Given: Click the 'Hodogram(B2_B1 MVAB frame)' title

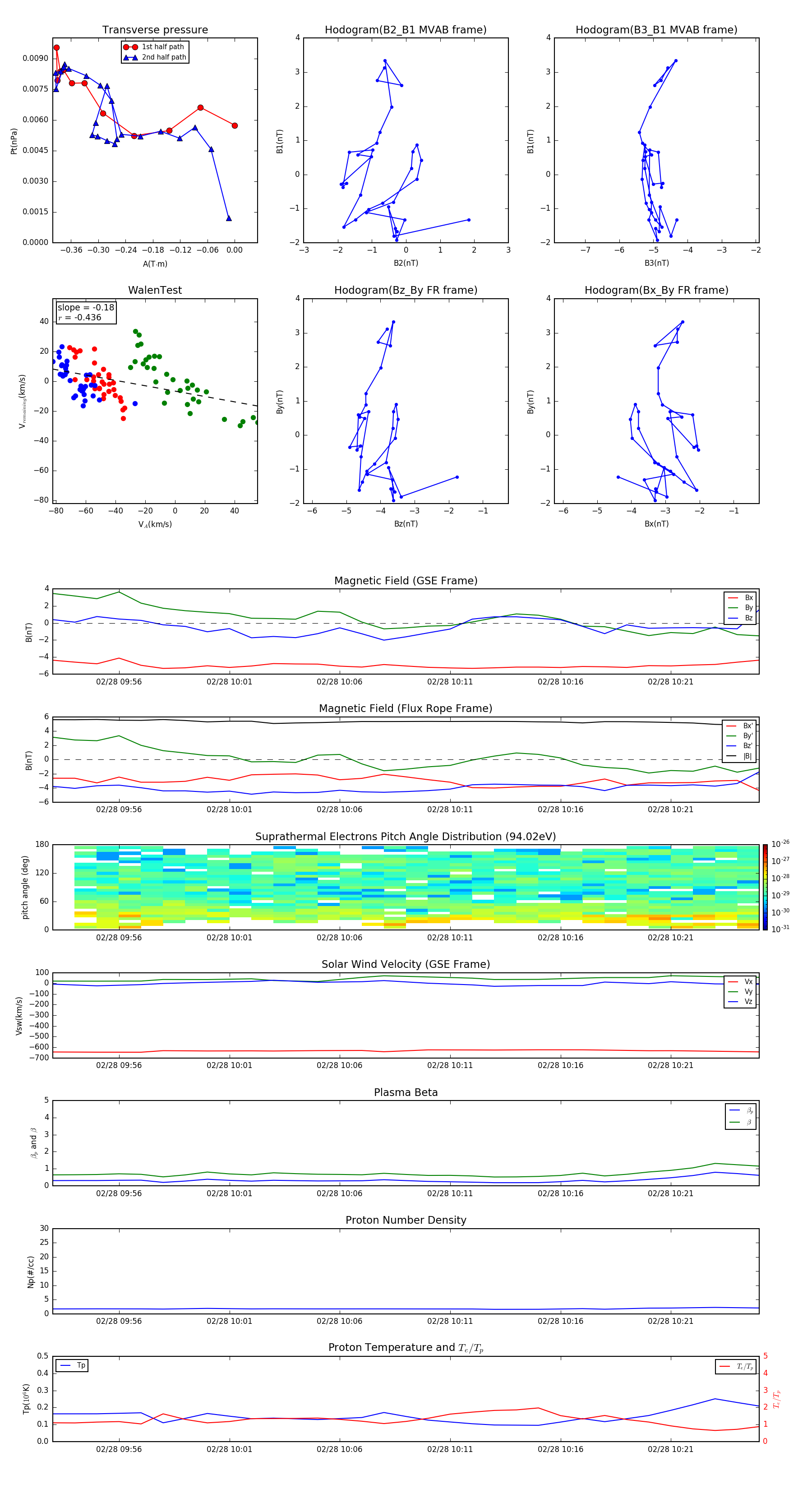Looking at the screenshot, I should (406, 30).
